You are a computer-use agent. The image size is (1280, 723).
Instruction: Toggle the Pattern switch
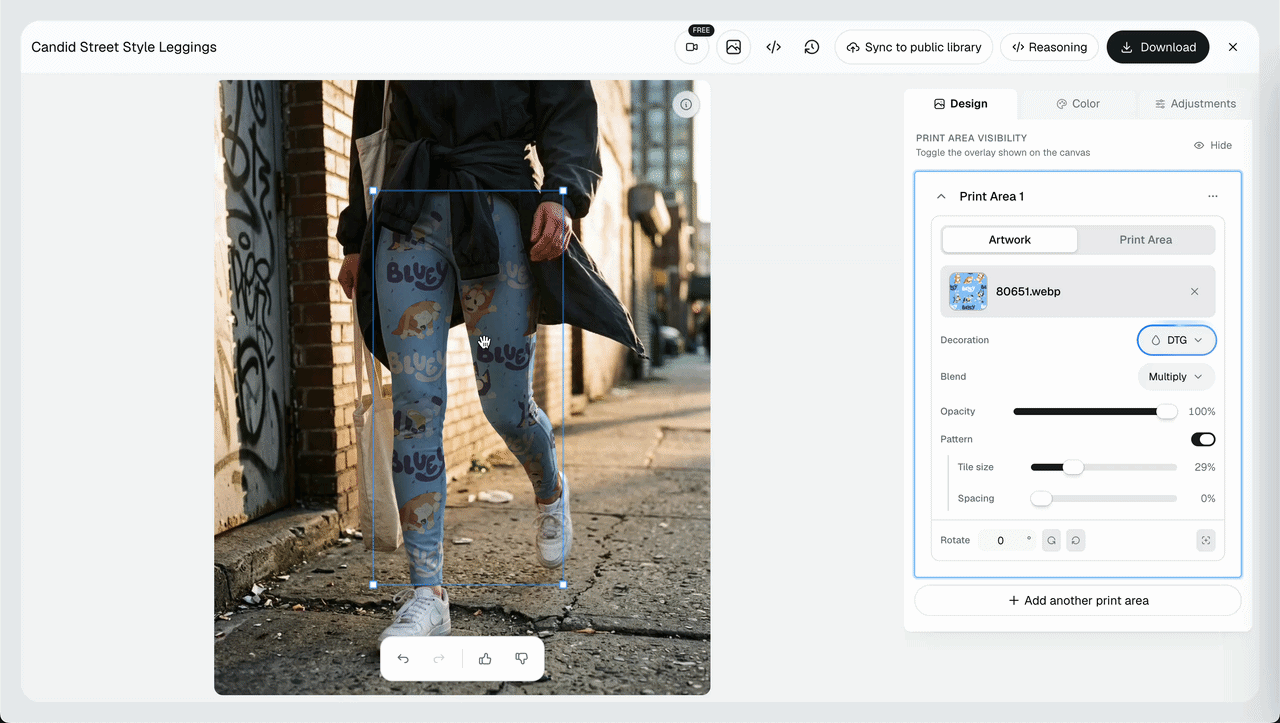(1203, 439)
